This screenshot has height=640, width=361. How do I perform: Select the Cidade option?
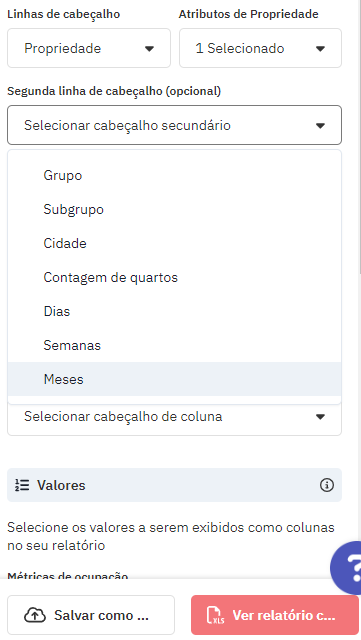(x=174, y=243)
